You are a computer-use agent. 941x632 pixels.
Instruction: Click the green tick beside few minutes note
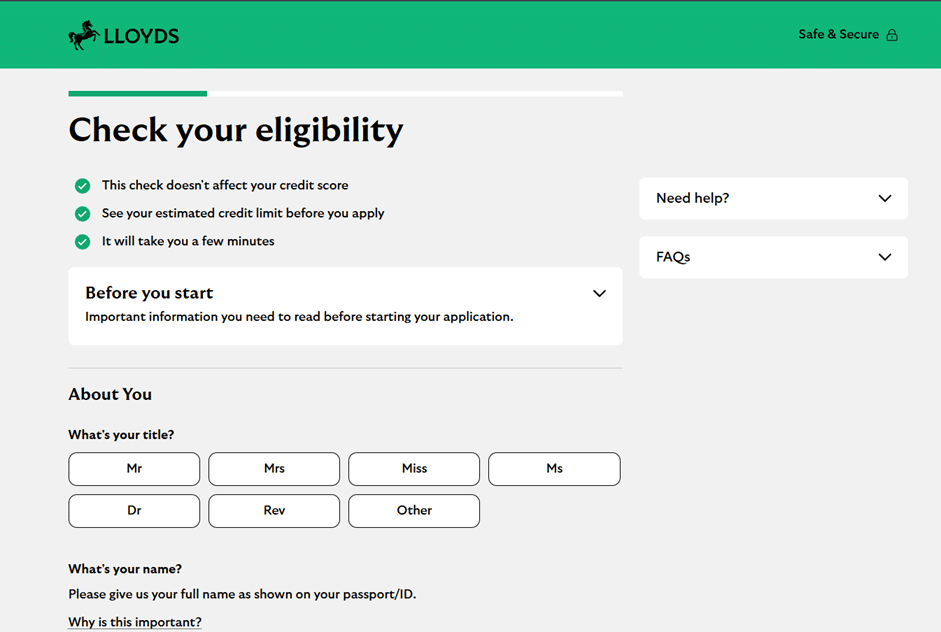pos(82,242)
